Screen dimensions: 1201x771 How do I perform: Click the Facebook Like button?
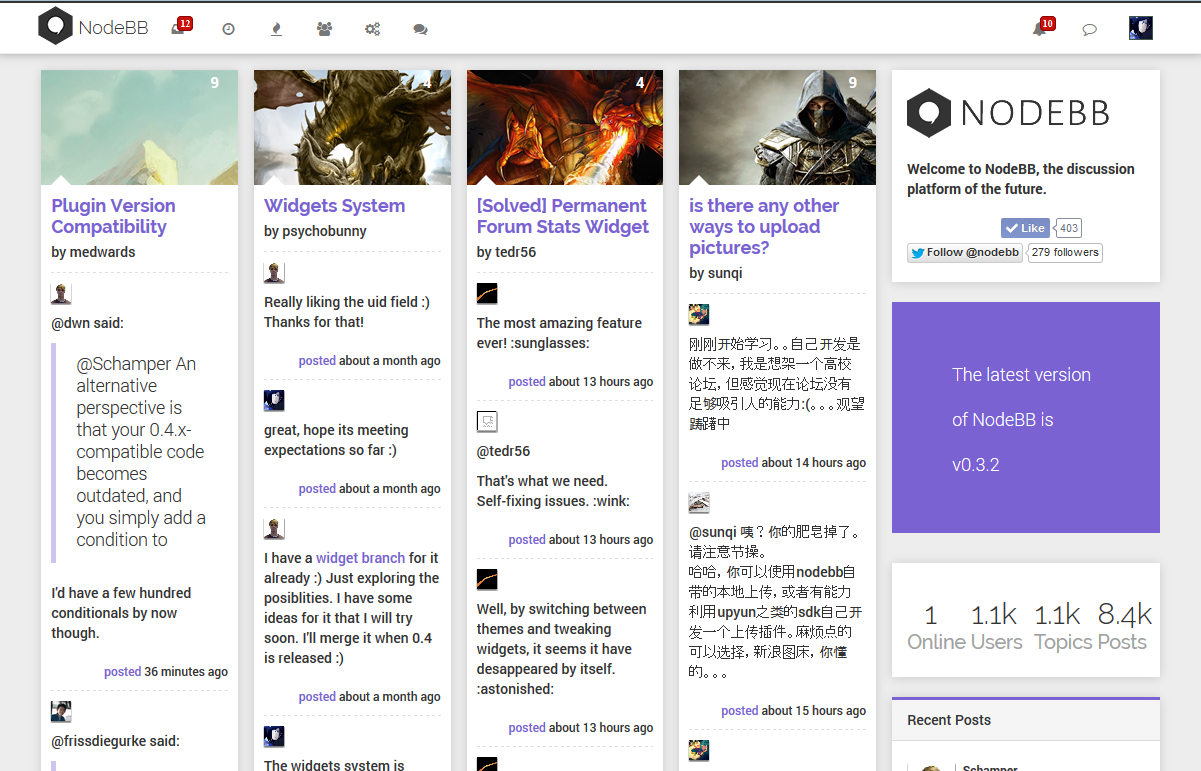[x=1025, y=228]
